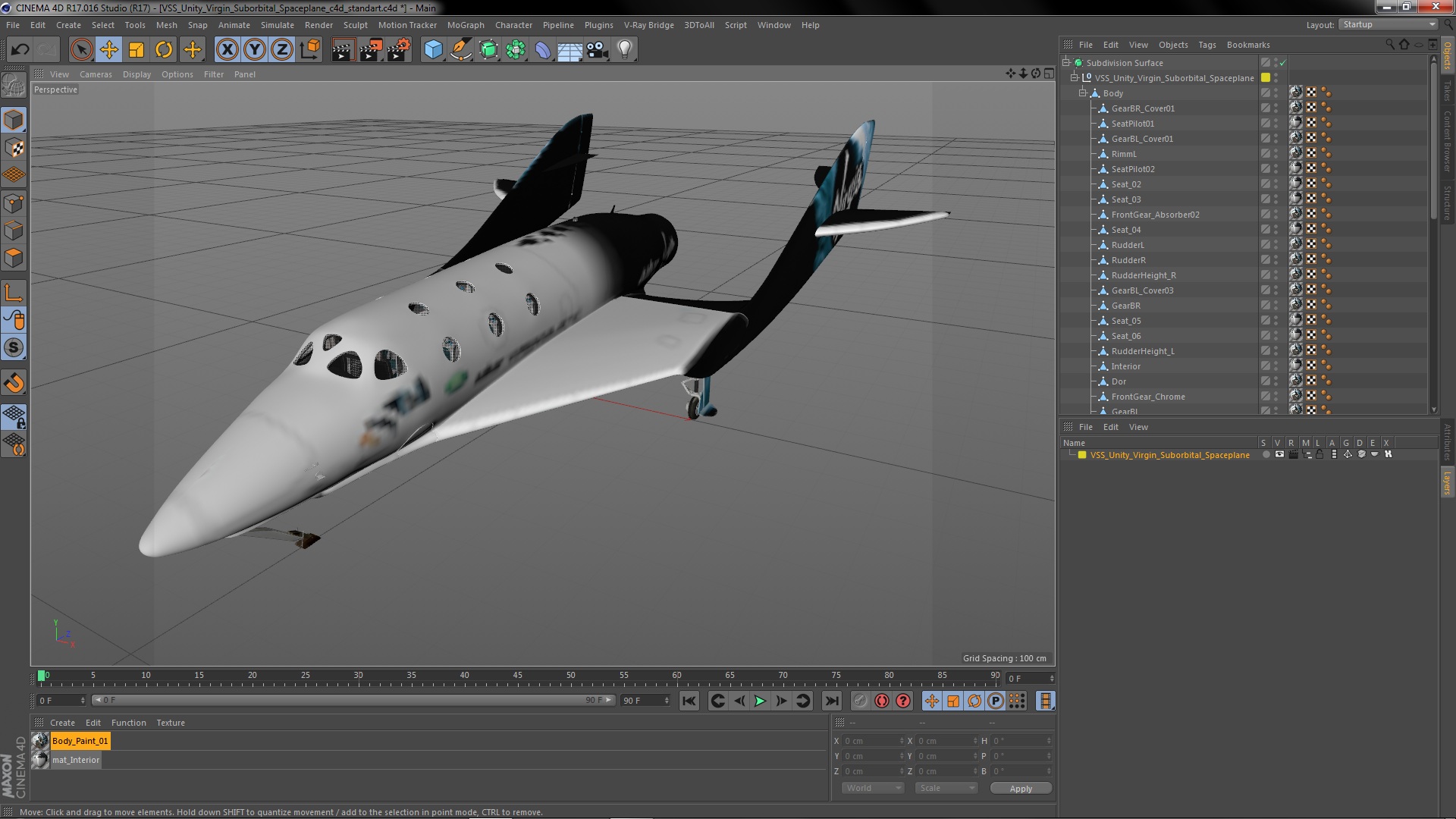The height and width of the screenshot is (819, 1456).
Task: Open the Camera object icon
Action: click(597, 50)
